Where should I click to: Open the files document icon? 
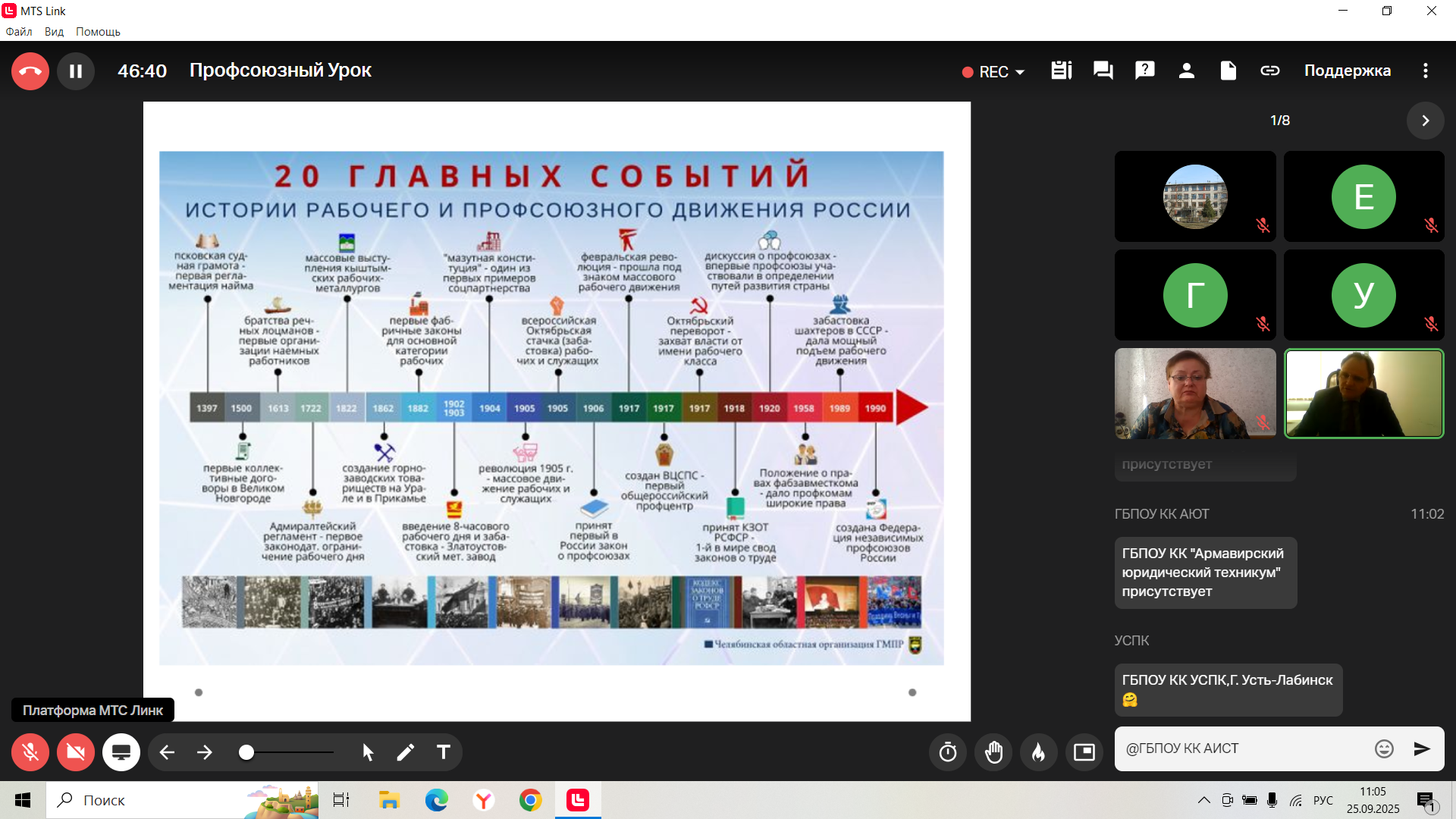pos(1228,71)
